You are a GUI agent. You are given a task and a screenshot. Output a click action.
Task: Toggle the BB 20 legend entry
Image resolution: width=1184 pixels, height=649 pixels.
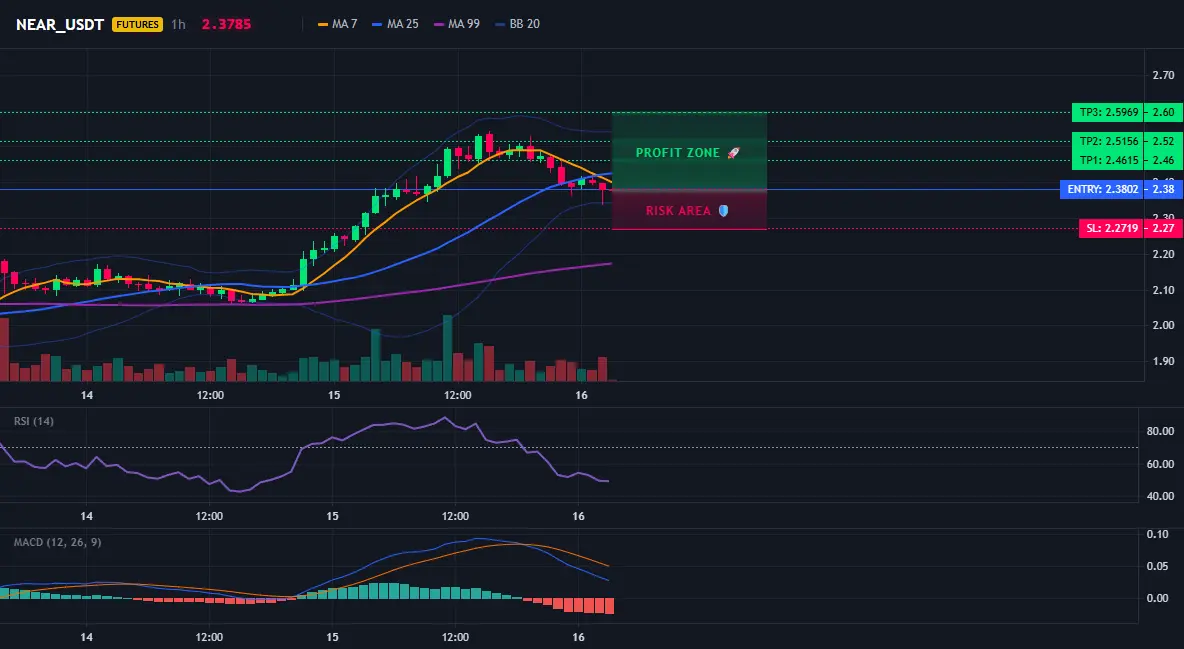point(517,24)
